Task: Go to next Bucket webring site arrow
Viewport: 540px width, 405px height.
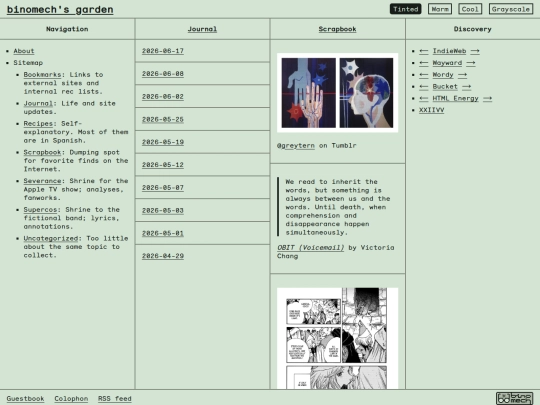Action: 467,86
